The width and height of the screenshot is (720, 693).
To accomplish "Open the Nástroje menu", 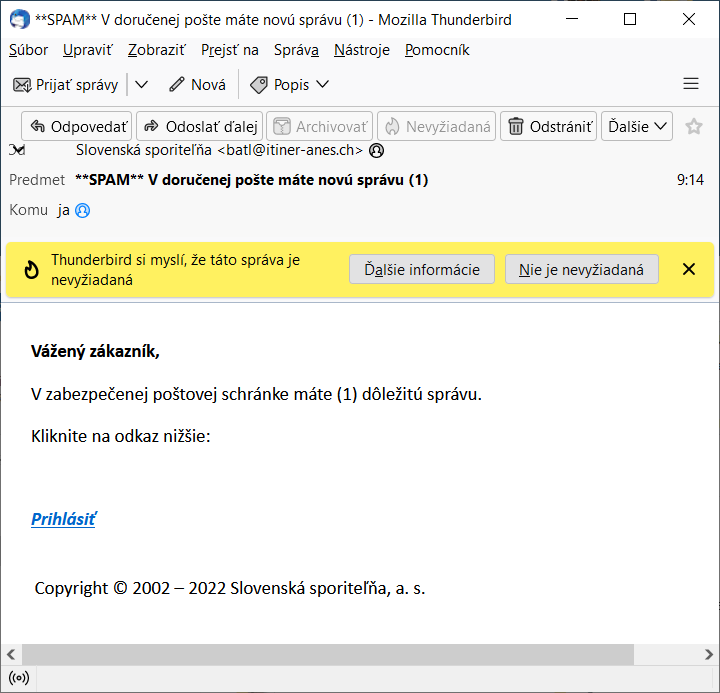I will coord(362,50).
